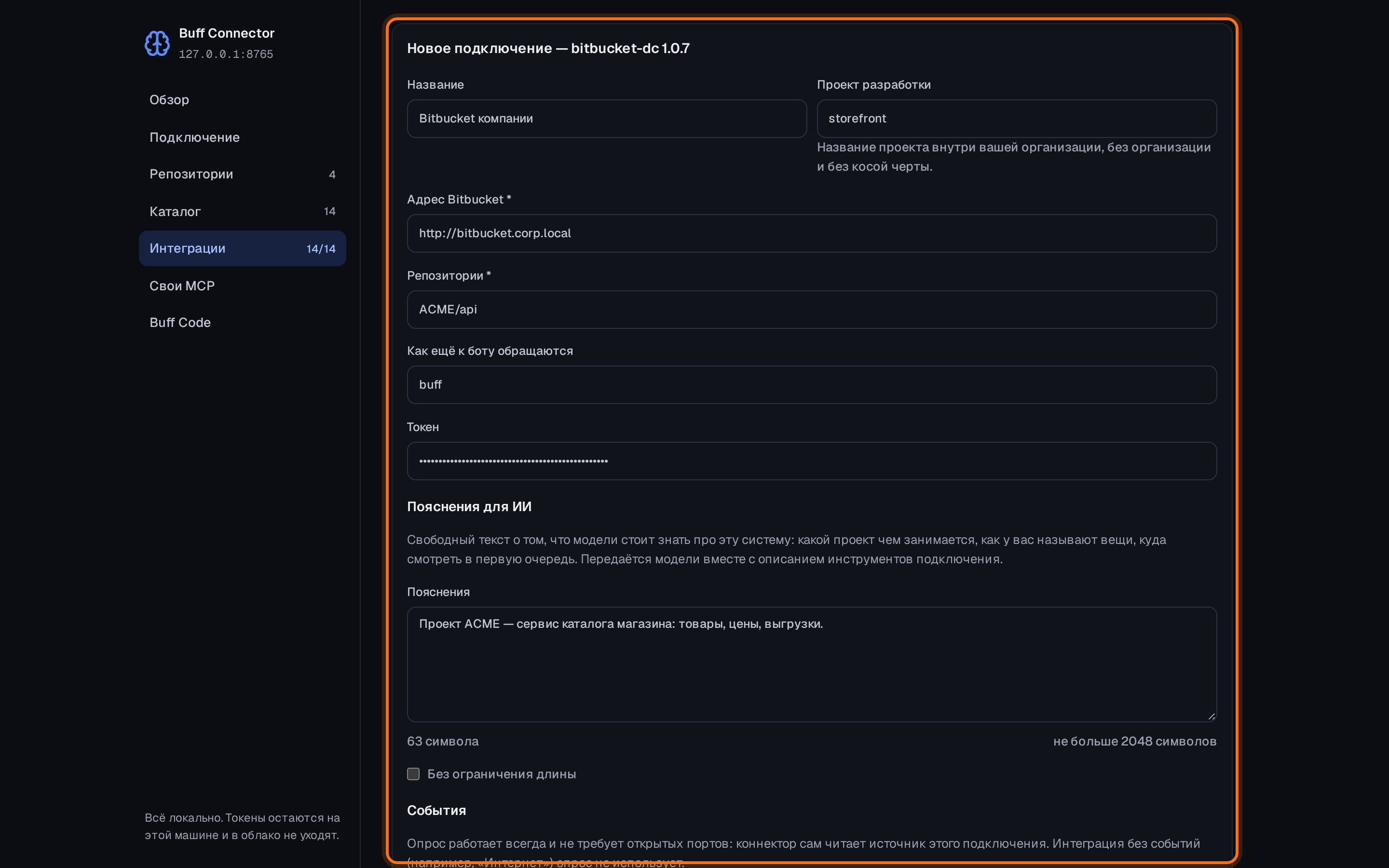Click the bot alias field with buff

pyautogui.click(x=812, y=385)
